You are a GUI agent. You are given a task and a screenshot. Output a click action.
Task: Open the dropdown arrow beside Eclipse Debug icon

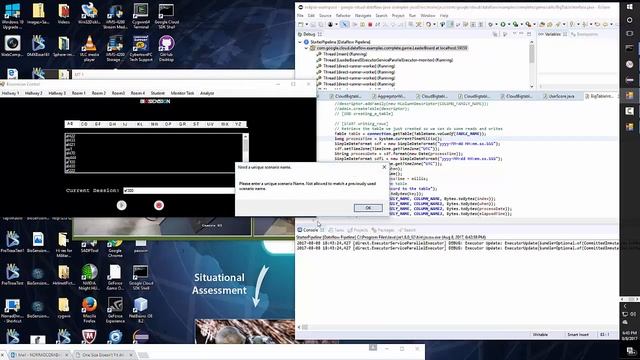click(x=496, y=24)
